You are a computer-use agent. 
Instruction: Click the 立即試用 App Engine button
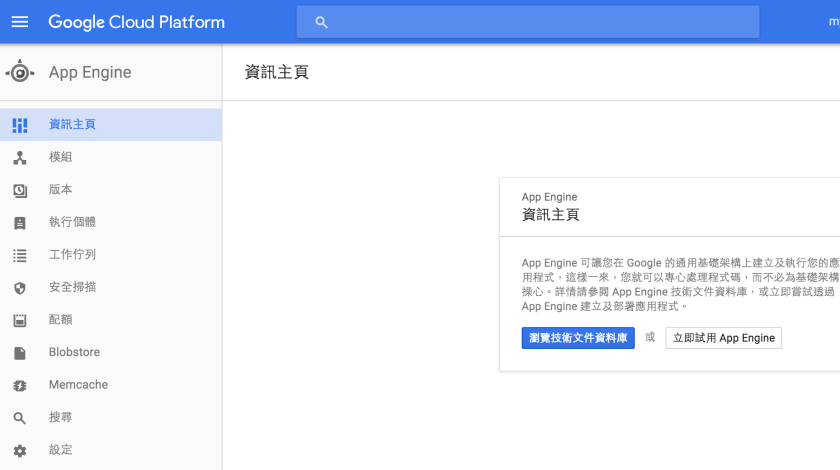[724, 338]
